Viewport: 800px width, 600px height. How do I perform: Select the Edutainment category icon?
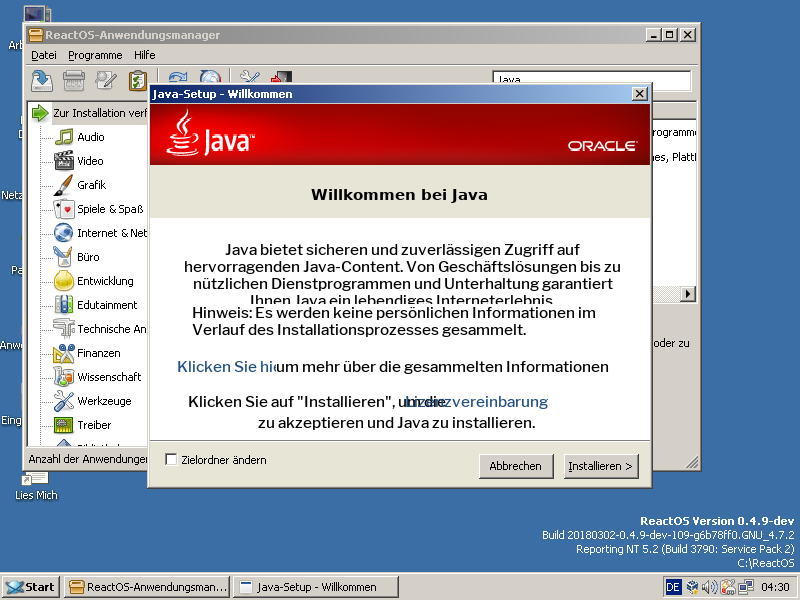(64, 305)
